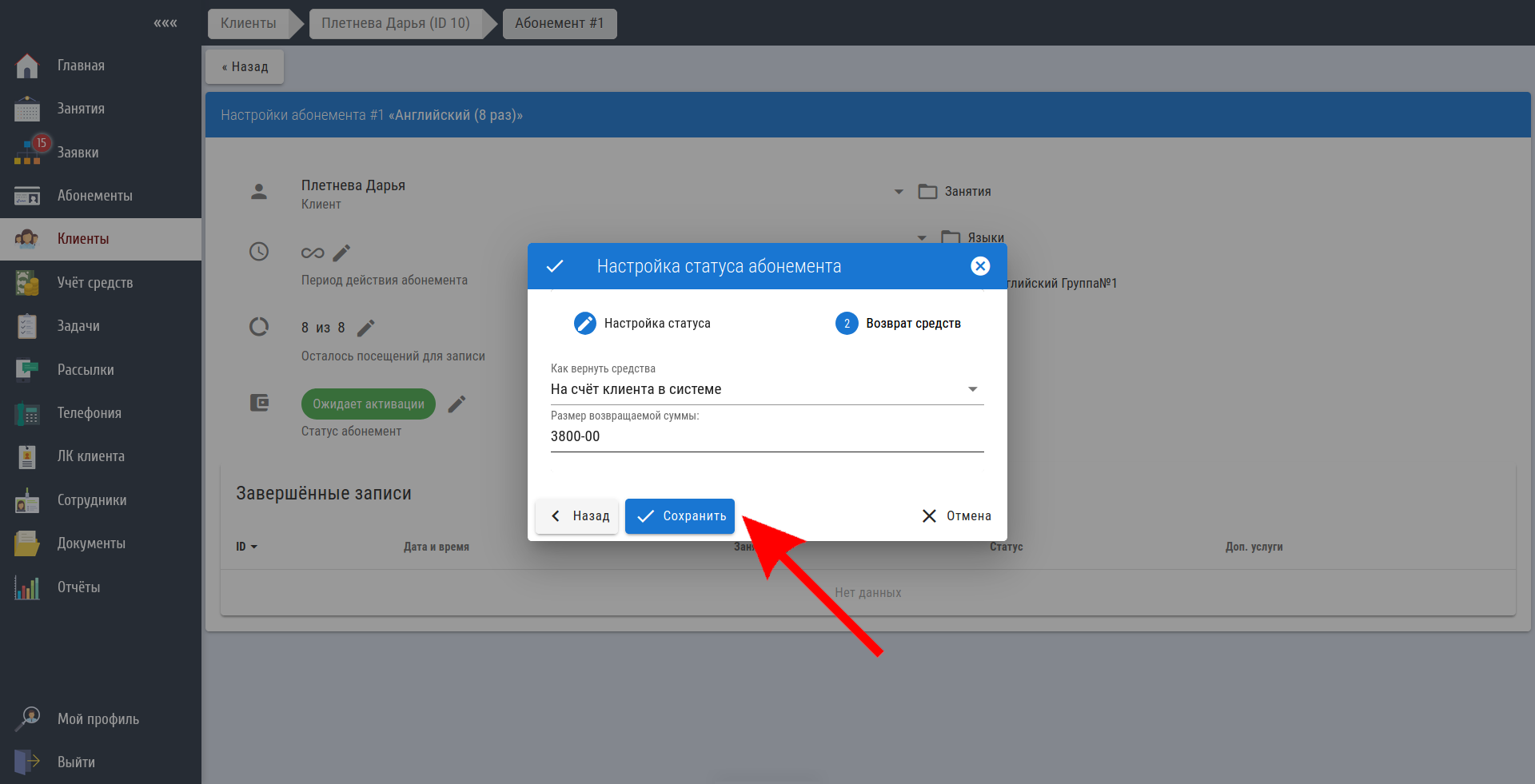This screenshot has width=1535, height=784.
Task: Click the Ожидает активации status badge
Action: tap(369, 404)
